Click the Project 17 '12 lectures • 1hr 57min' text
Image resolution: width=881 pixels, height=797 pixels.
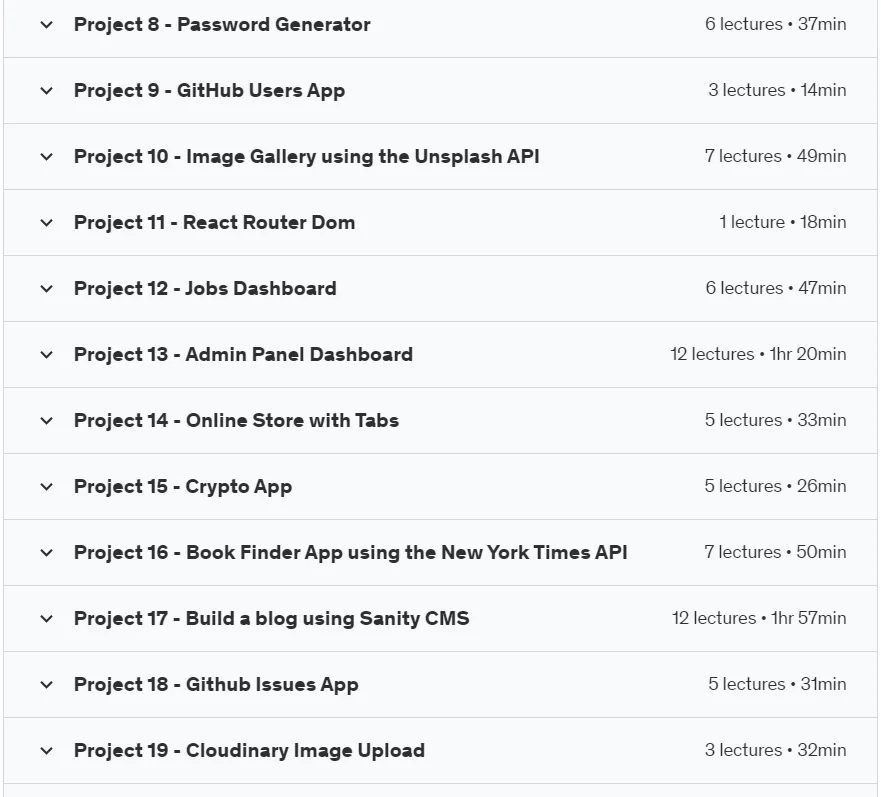point(759,618)
